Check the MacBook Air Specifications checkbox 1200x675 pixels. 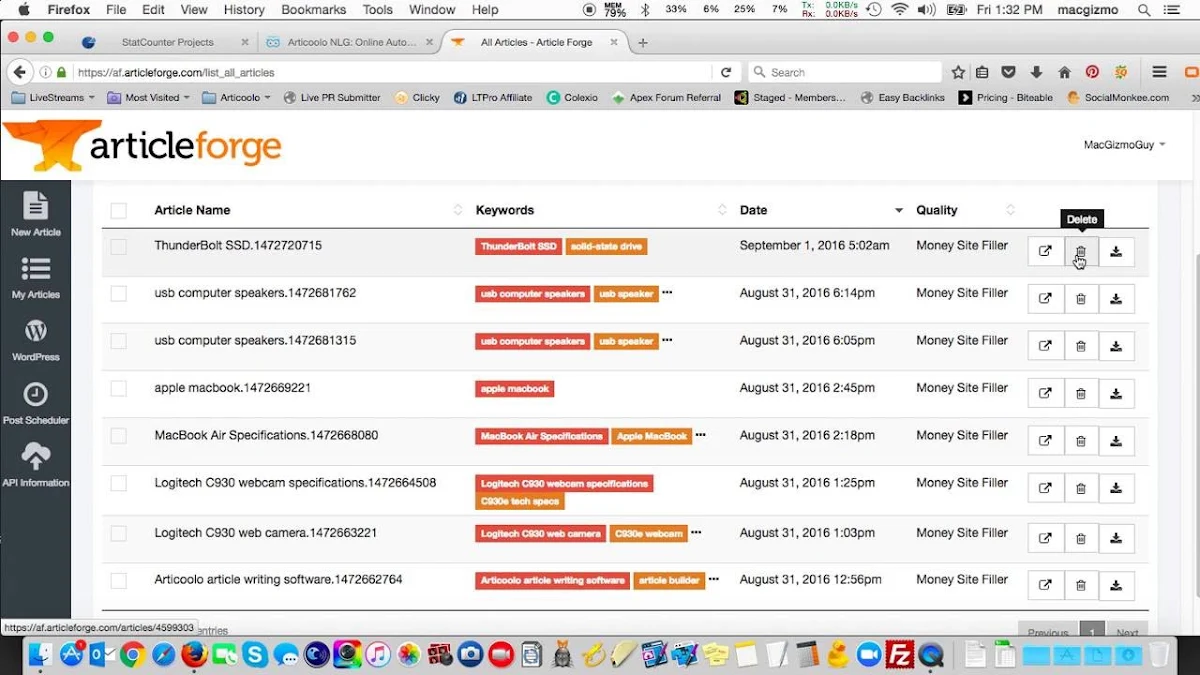[118, 436]
